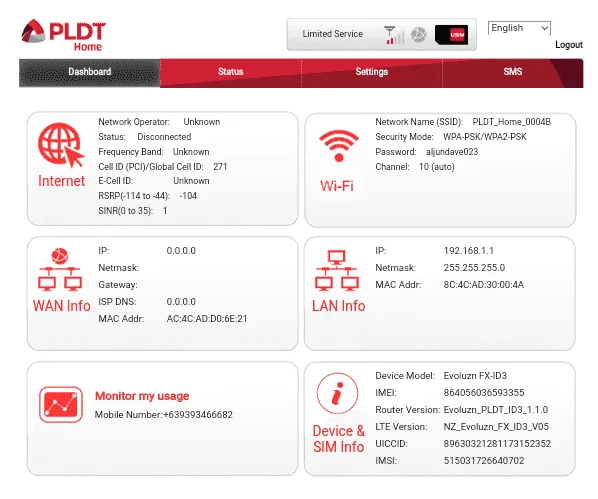Click the mobile number +639393466682
598x499 pixels.
(198, 415)
